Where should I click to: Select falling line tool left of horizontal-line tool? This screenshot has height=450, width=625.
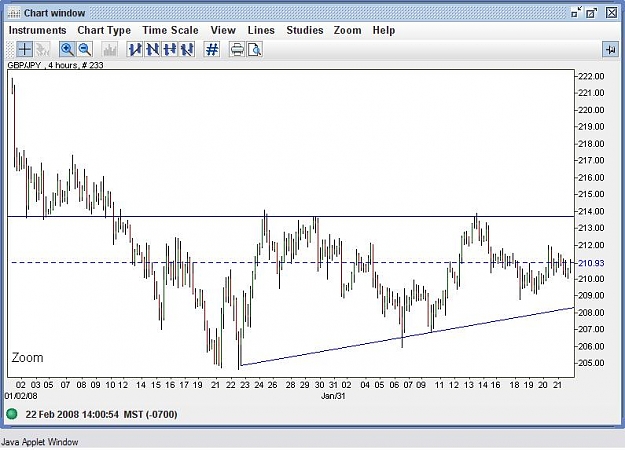click(152, 49)
